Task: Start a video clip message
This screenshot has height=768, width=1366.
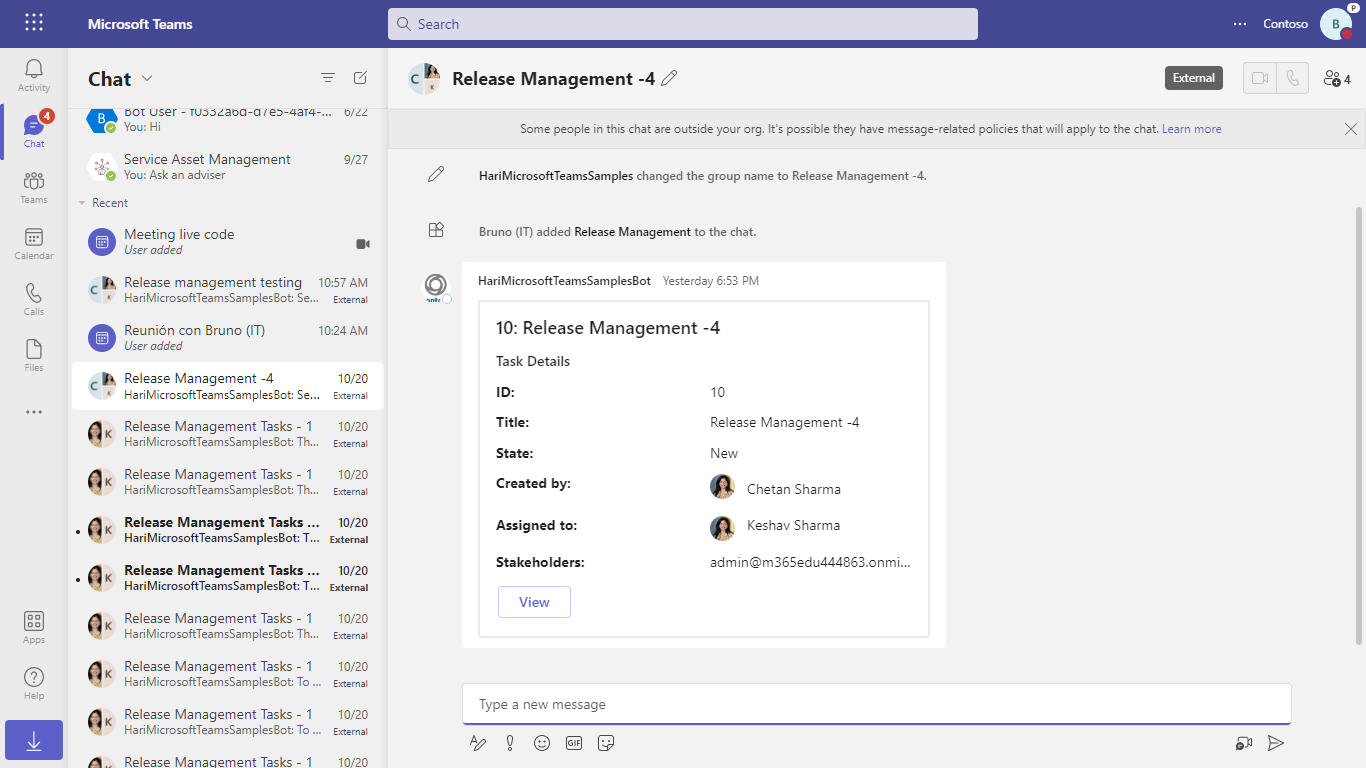Action: tap(1244, 743)
